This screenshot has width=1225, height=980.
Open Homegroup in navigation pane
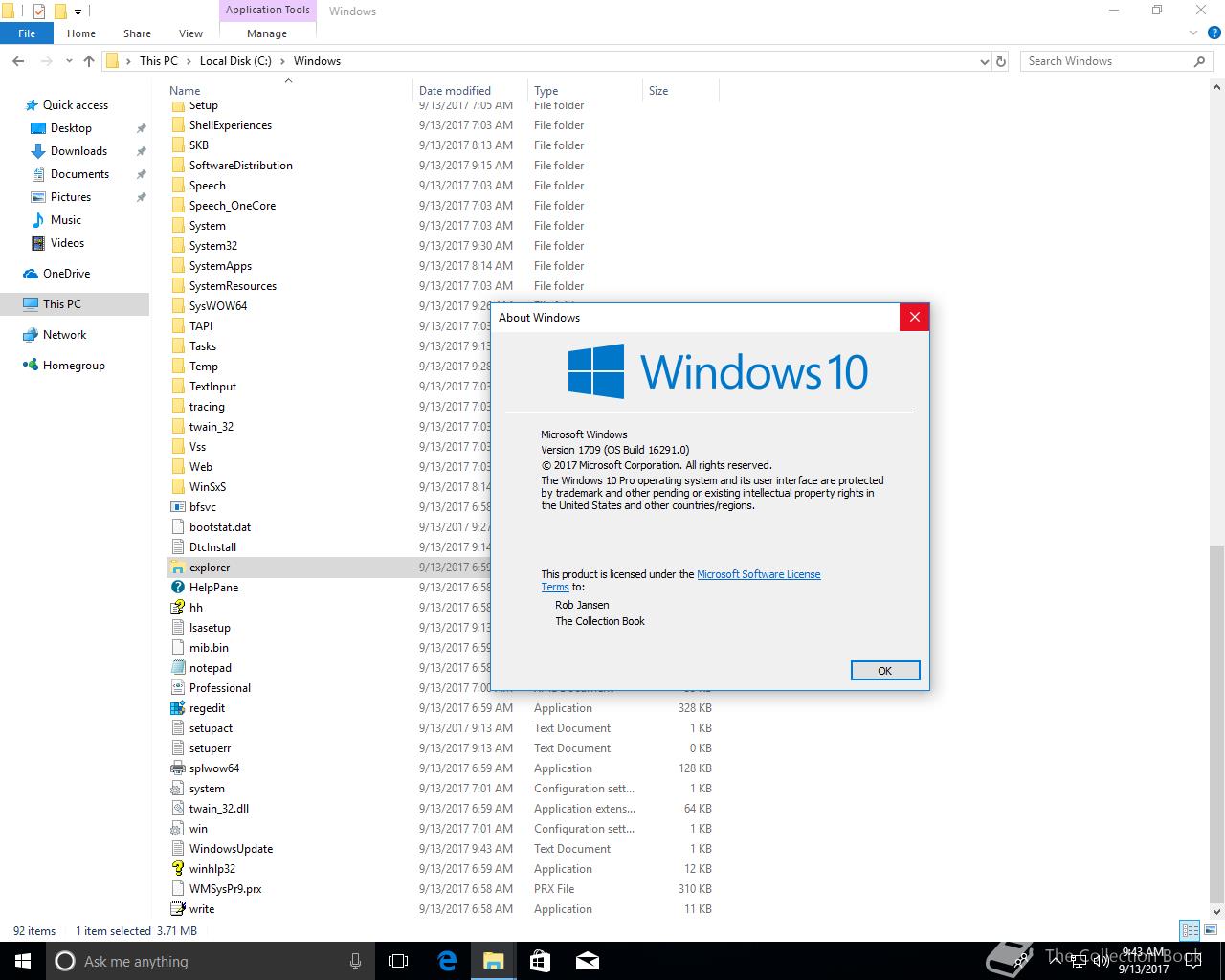pos(74,366)
